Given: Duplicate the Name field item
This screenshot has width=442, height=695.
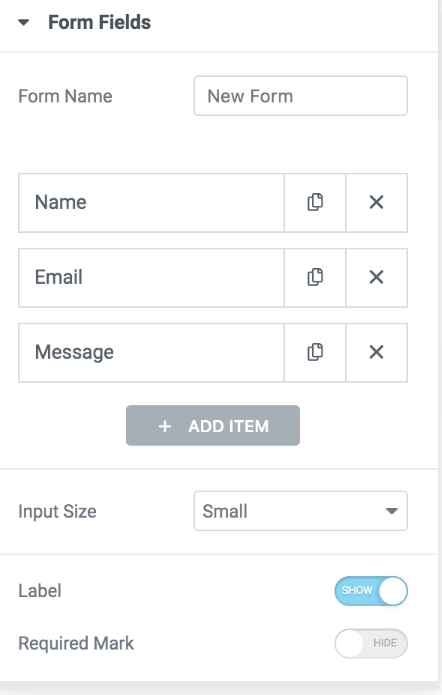Looking at the screenshot, I should click(x=315, y=203).
